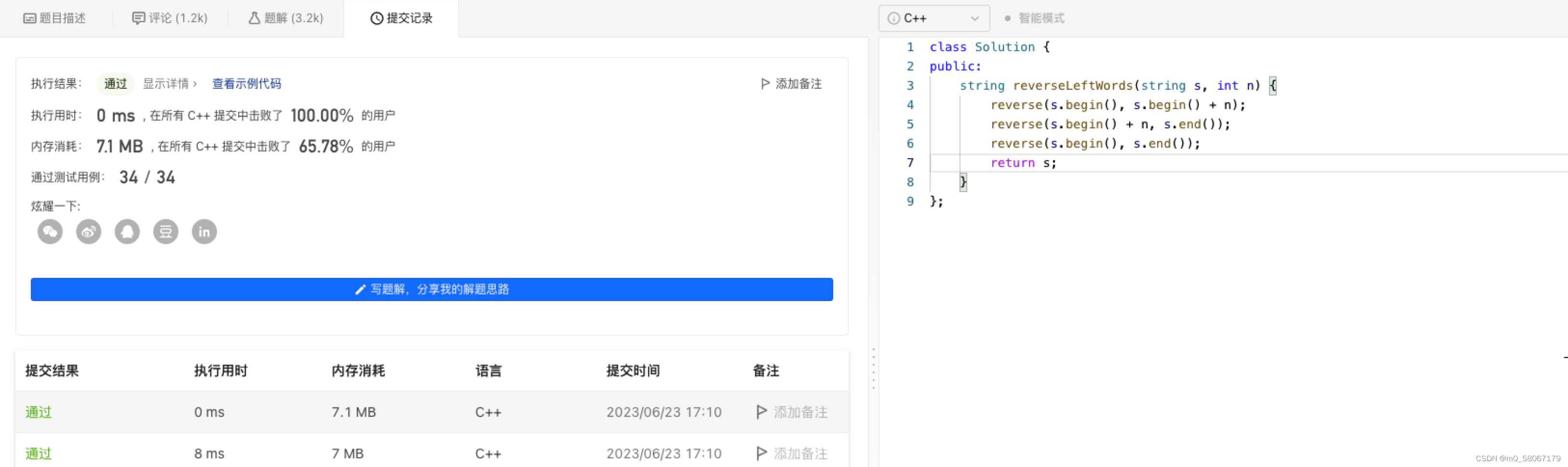Click the flag icon to add a remark
Image resolution: width=1568 pixels, height=467 pixels.
765,83
